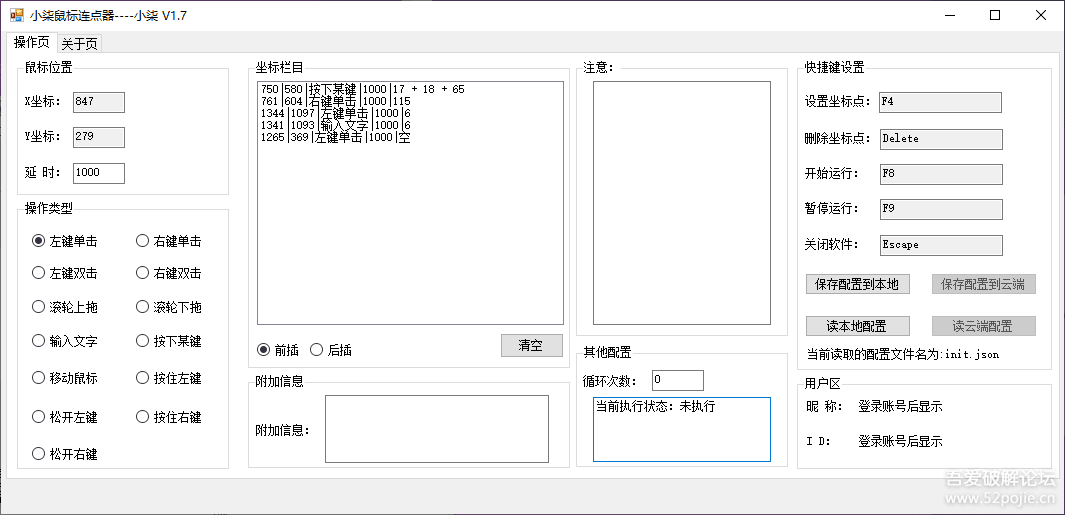This screenshot has height=515, width=1065.
Task: Click the 开始运行 hotkey field F8
Action: tap(941, 174)
